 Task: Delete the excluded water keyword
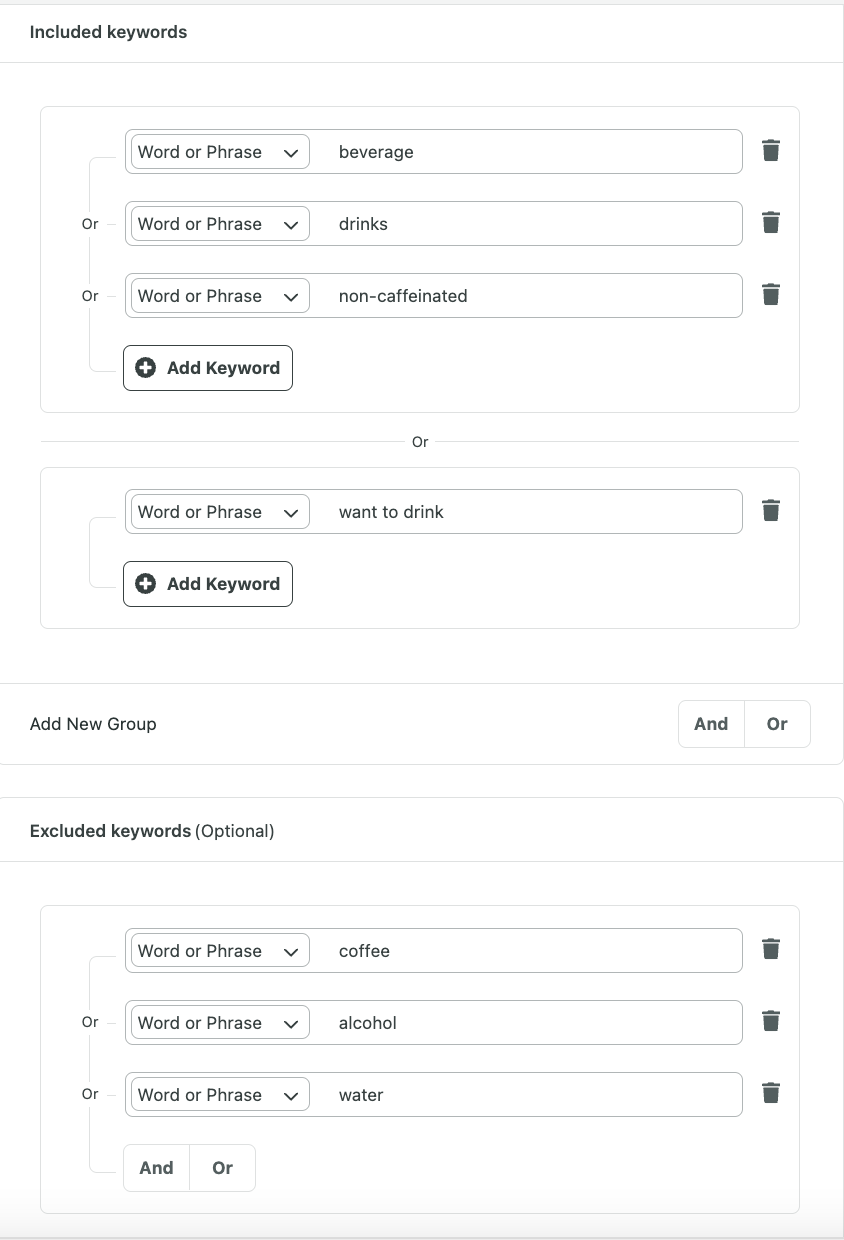point(771,1093)
